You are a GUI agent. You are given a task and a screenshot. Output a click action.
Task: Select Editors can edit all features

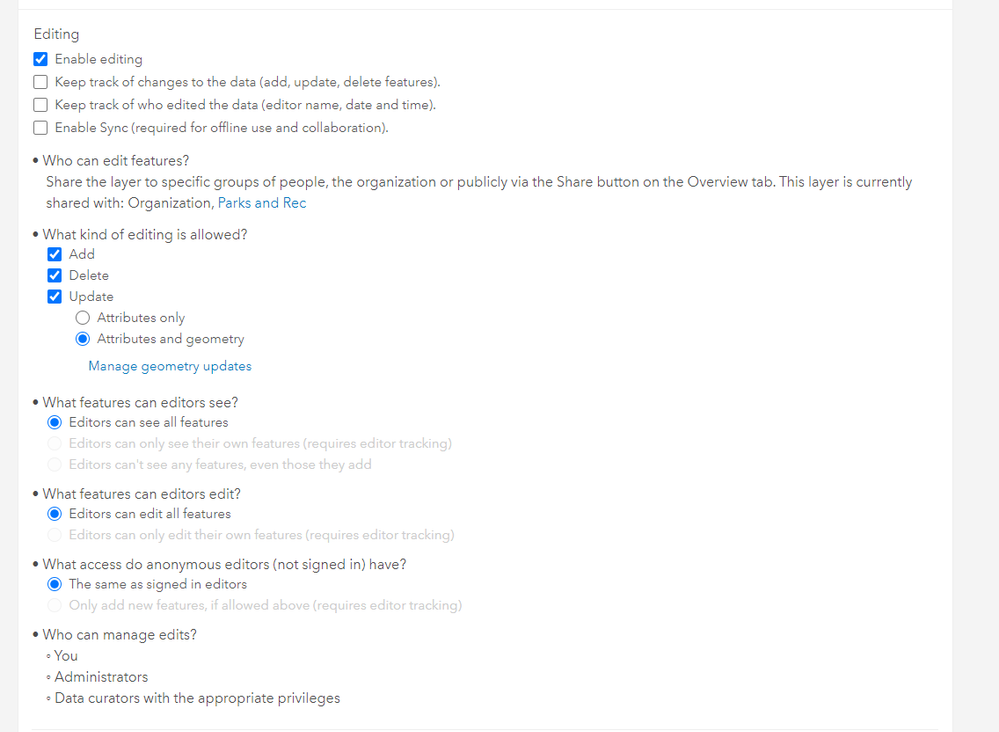pyautogui.click(x=55, y=514)
